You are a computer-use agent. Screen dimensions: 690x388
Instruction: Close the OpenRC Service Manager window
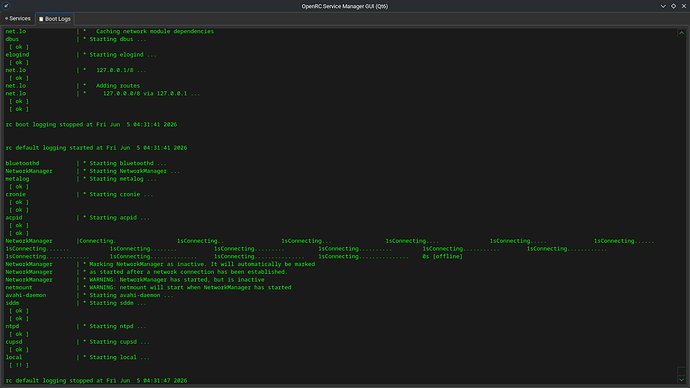click(x=684, y=6)
